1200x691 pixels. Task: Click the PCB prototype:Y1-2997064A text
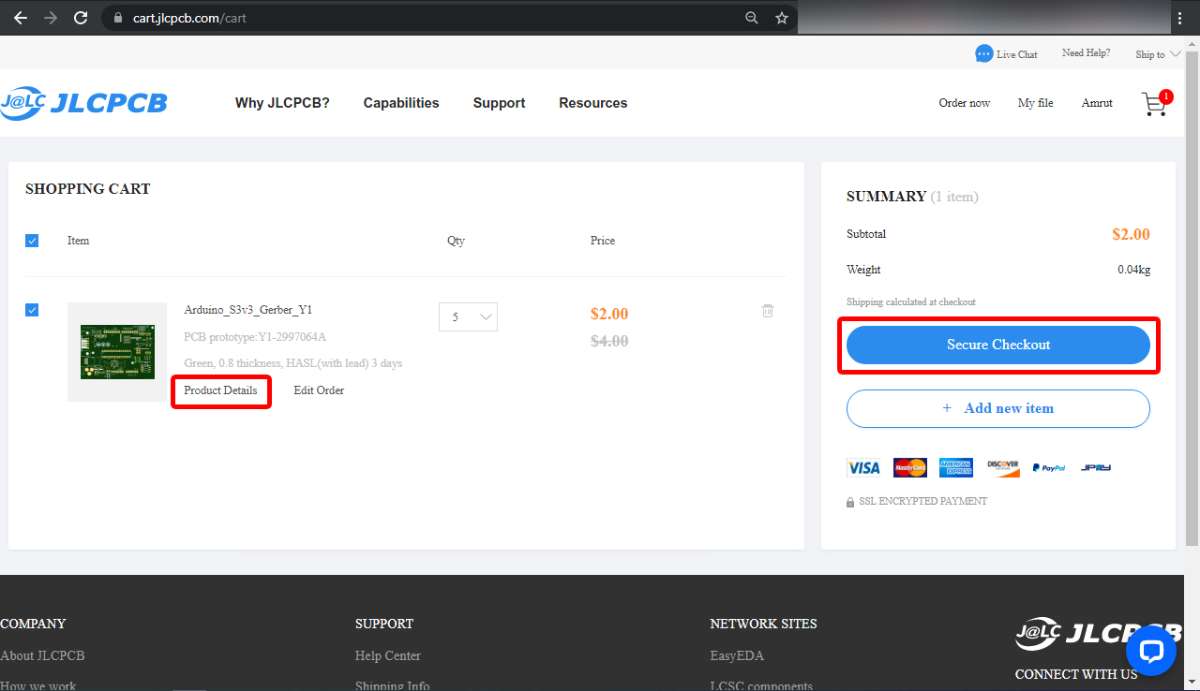pos(255,337)
